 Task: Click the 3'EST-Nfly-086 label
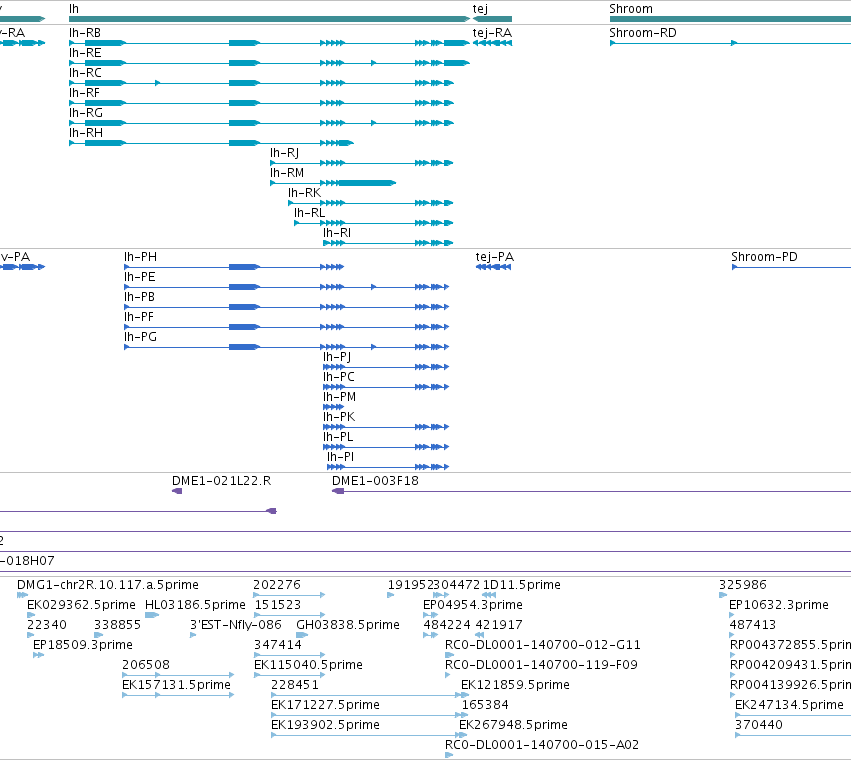pos(236,625)
